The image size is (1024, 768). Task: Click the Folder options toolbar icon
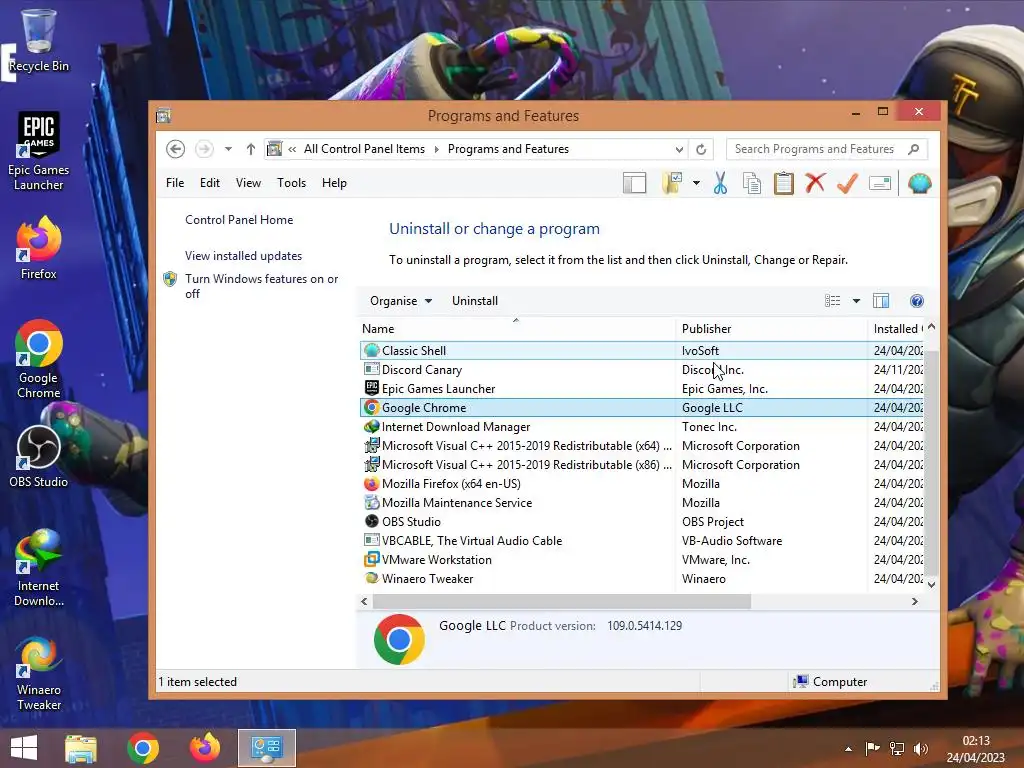click(672, 184)
